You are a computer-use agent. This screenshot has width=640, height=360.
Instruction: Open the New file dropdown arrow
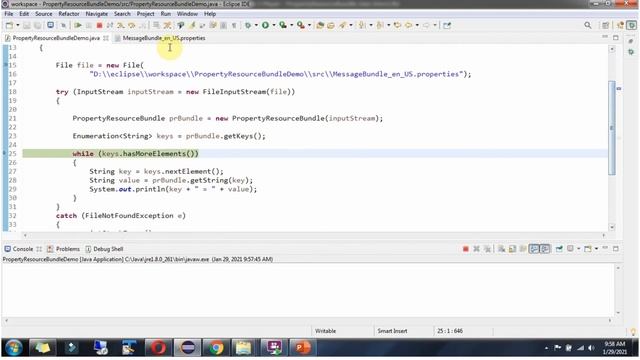click(x=18, y=25)
